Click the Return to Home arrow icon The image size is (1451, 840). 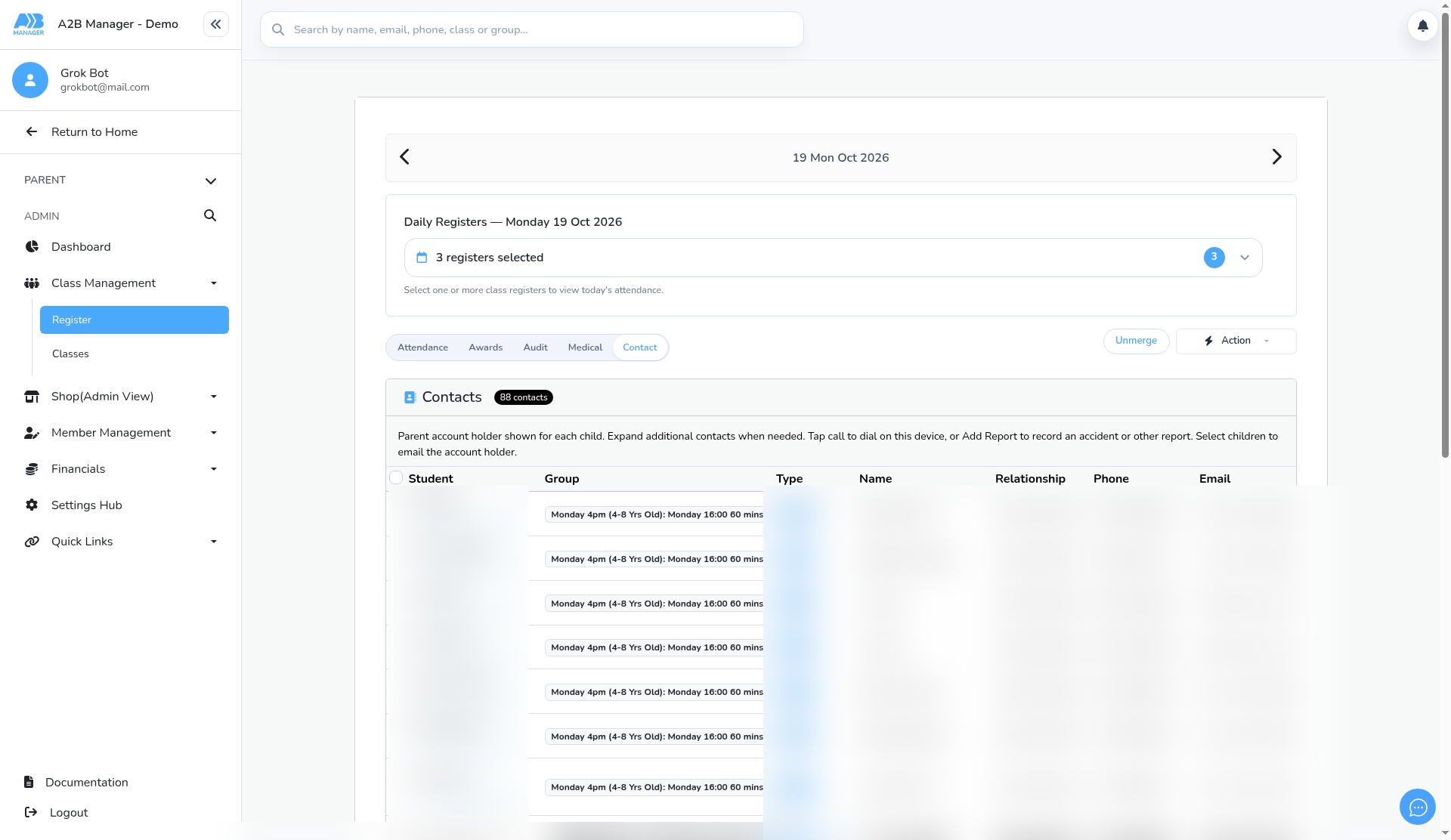coord(32,131)
